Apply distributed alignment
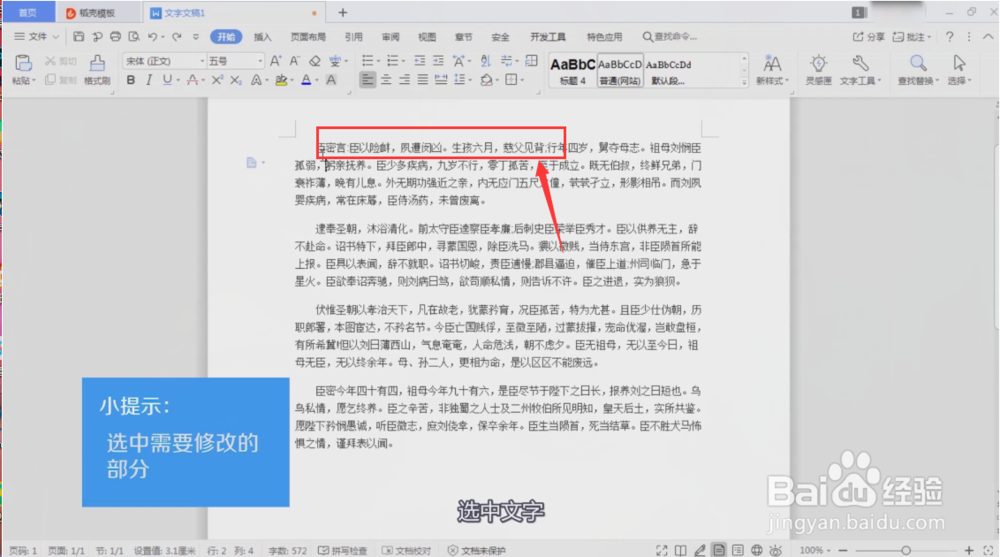The image size is (1000, 557). (441, 80)
